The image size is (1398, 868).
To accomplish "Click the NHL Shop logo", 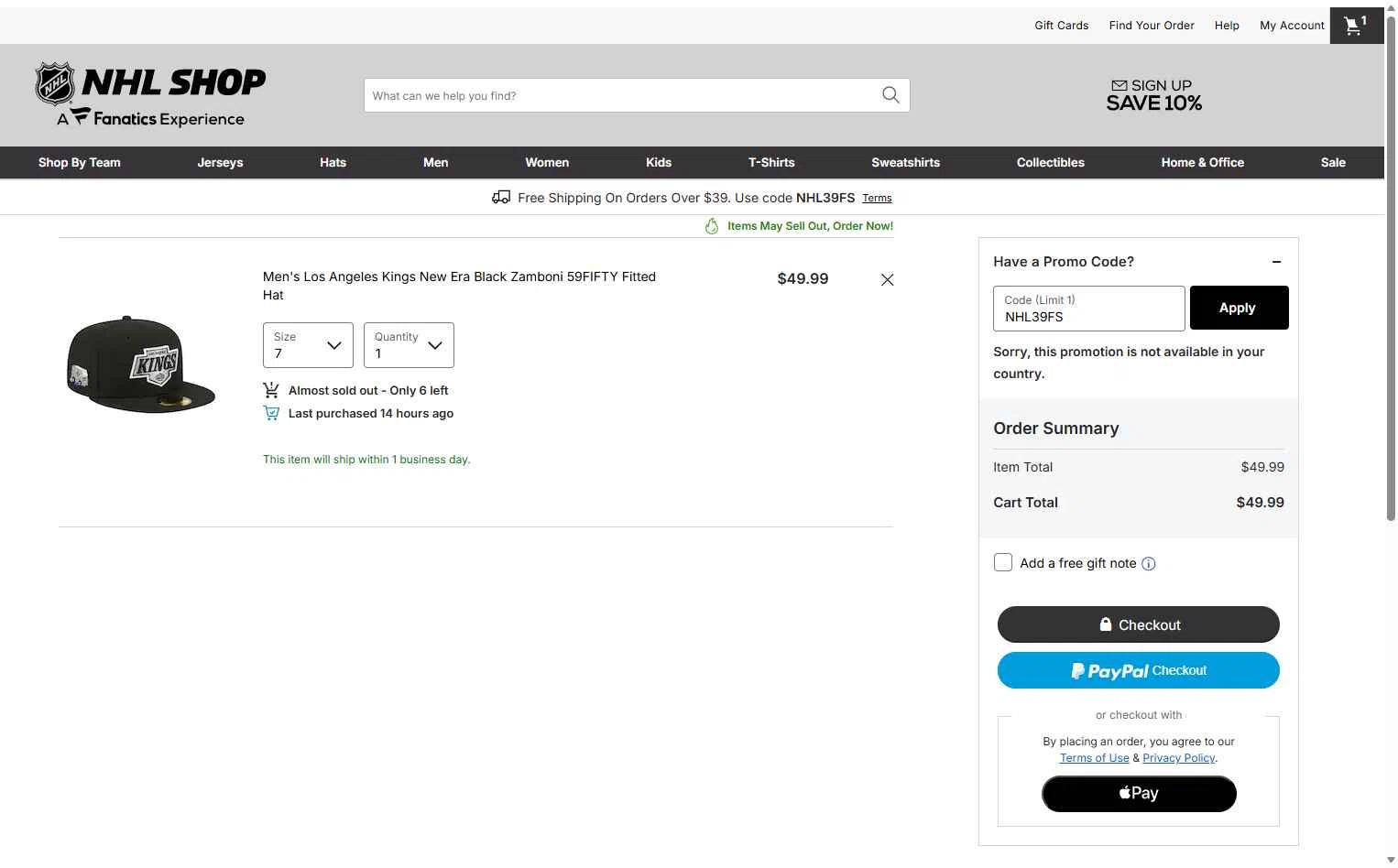I will (150, 94).
